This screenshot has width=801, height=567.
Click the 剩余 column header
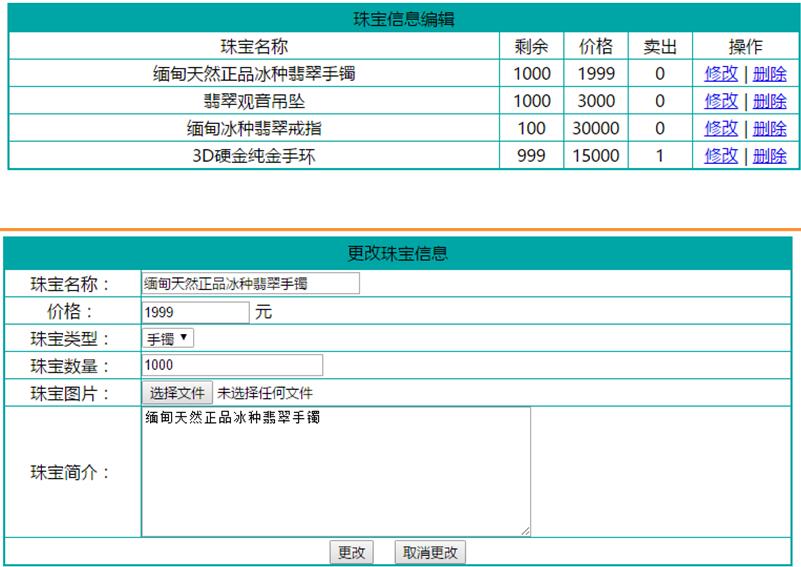click(x=531, y=46)
